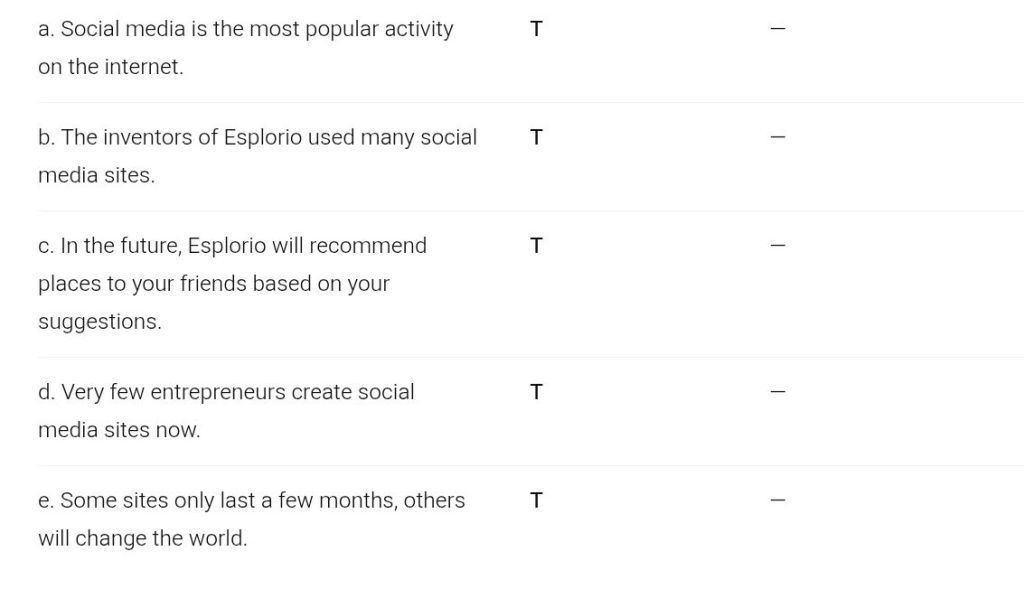Viewport: 1024px width, 598px height.
Task: Select T for the social media popularity statement
Action: (536, 29)
